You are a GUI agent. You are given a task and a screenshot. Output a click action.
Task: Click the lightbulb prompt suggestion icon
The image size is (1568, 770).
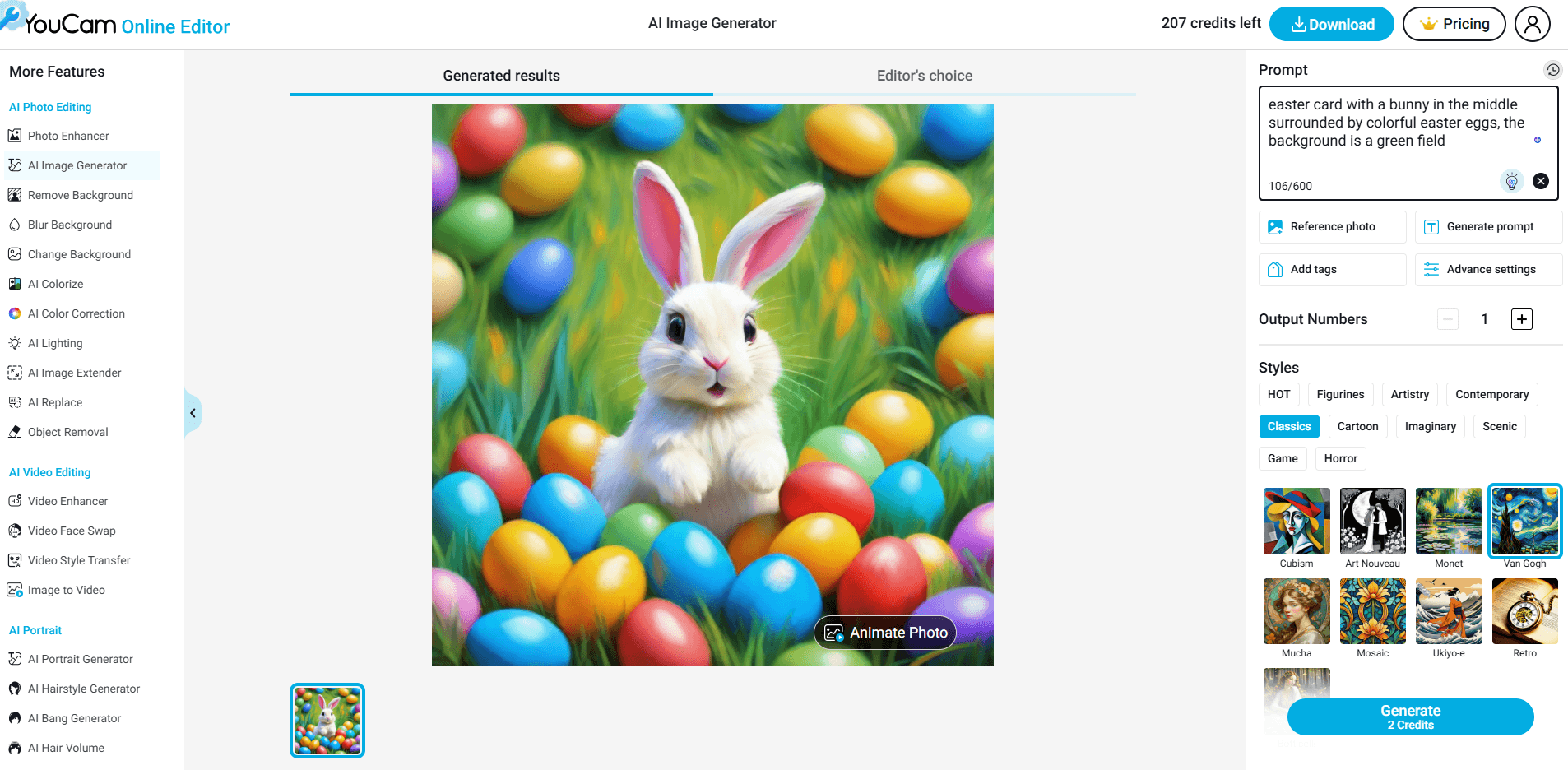click(x=1511, y=181)
